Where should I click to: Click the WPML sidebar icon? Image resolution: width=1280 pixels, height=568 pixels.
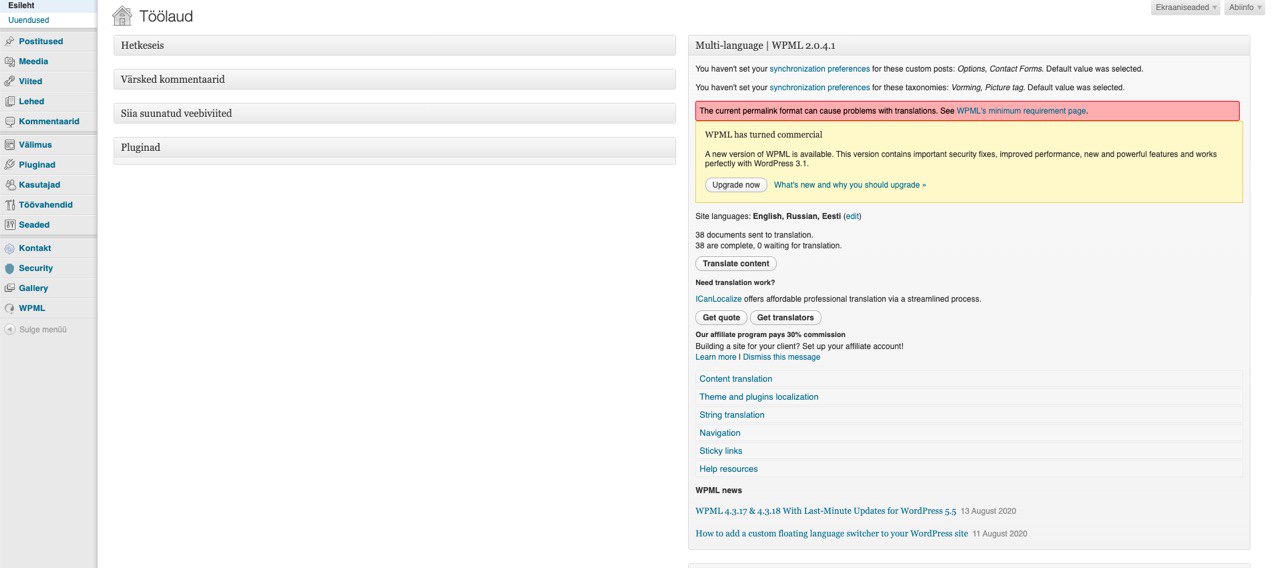[9, 308]
